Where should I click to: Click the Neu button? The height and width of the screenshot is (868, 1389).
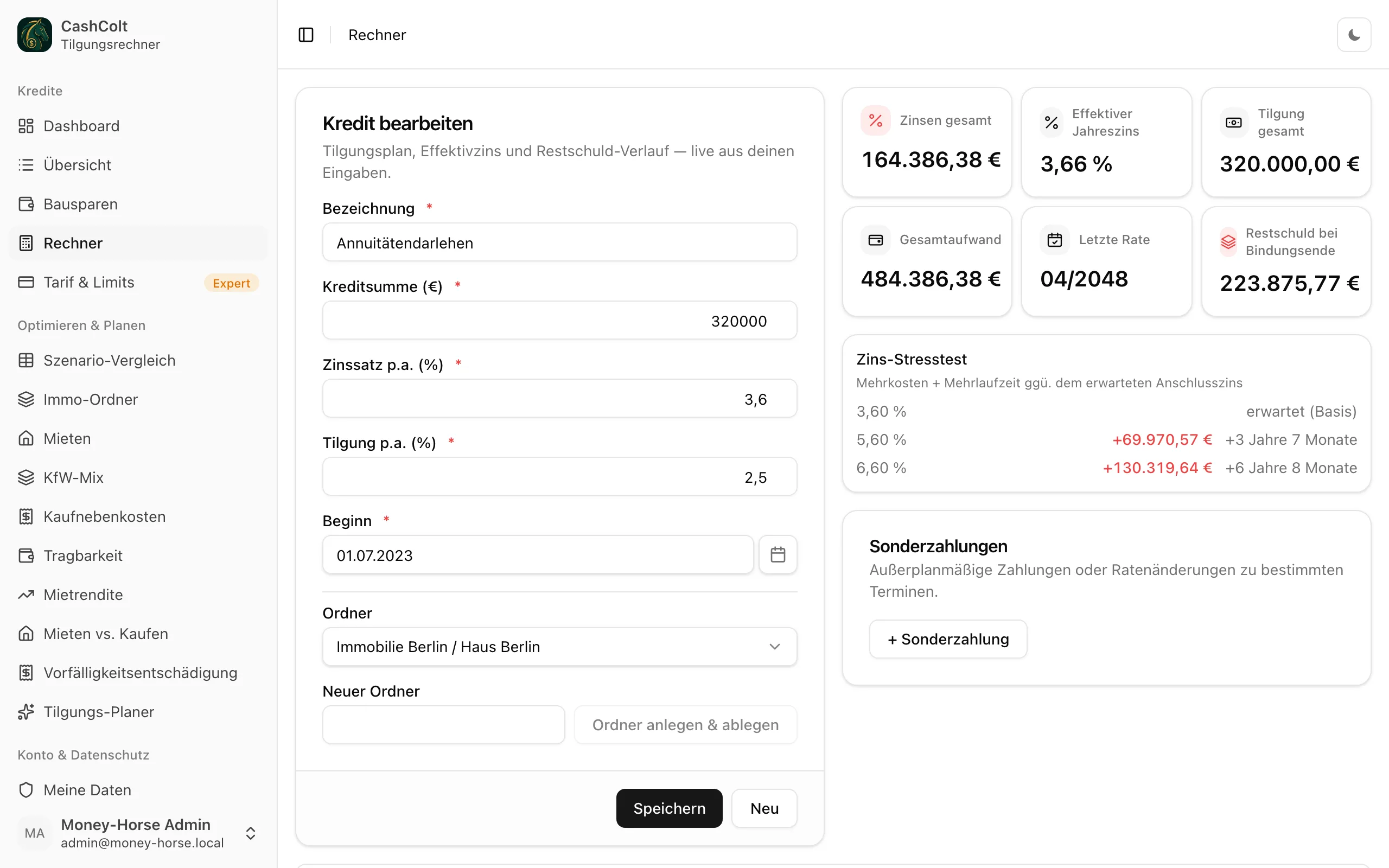click(764, 808)
